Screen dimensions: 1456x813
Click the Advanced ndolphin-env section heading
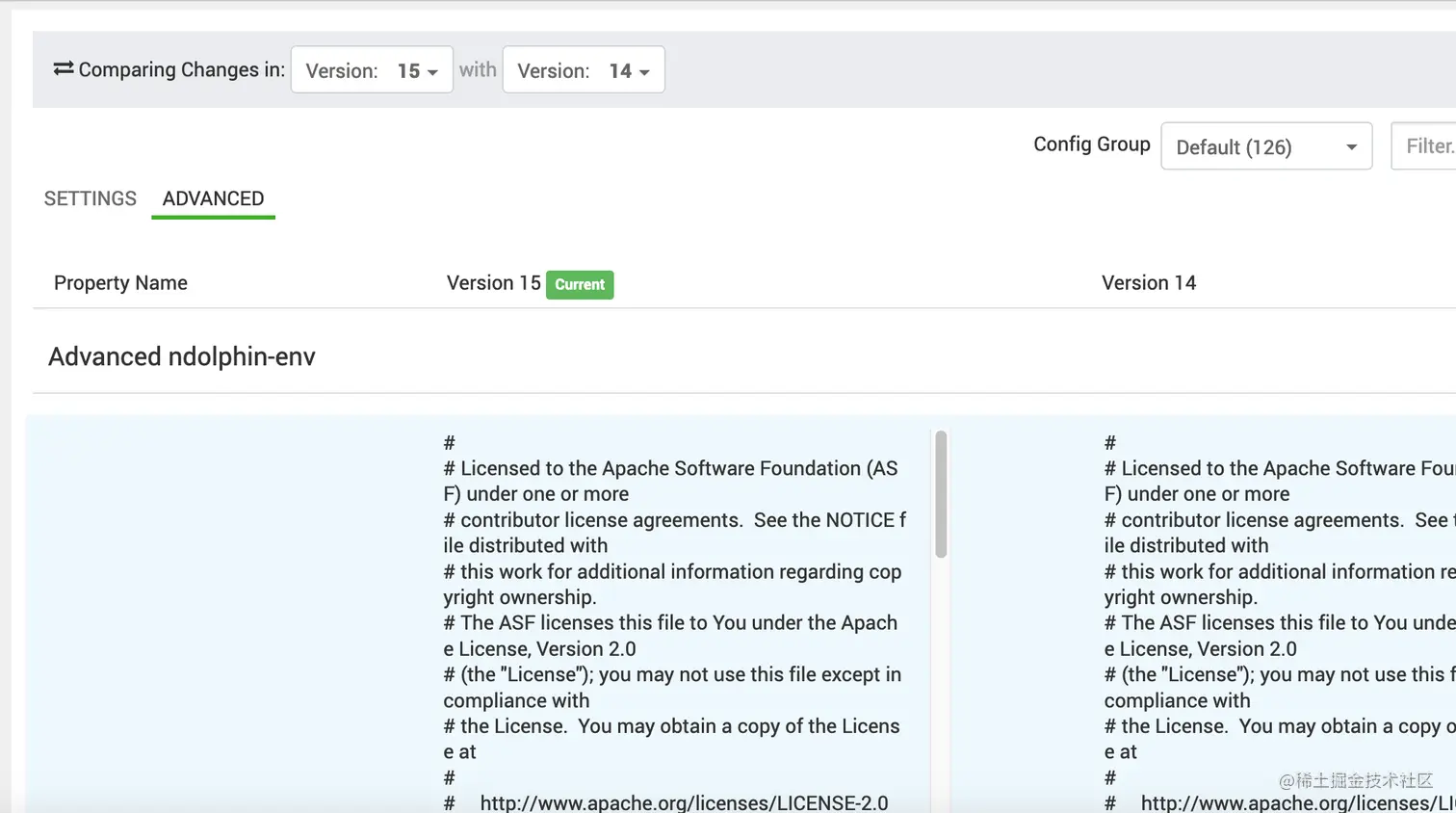pyautogui.click(x=182, y=356)
